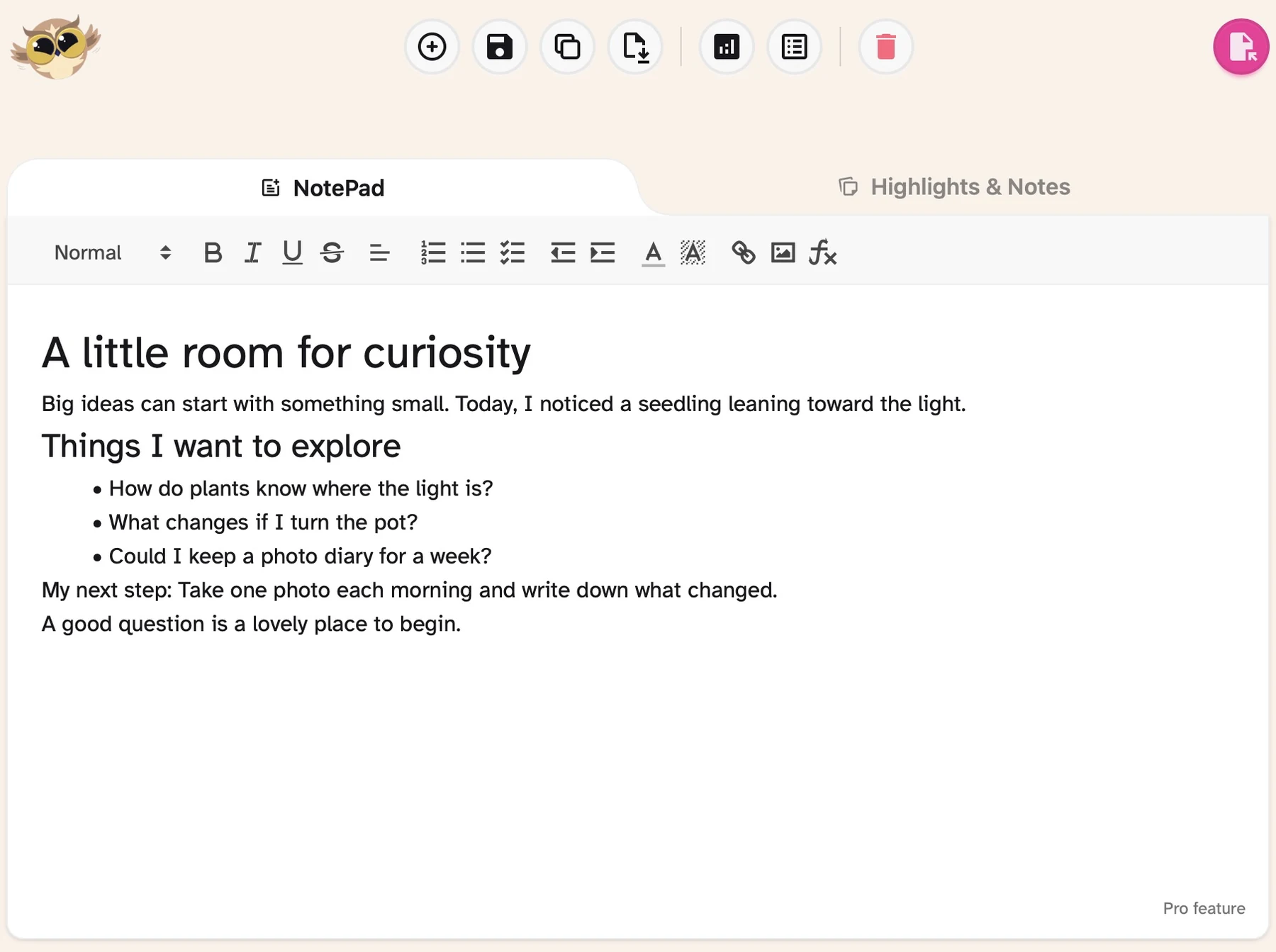Click the bullet 'What changes if I turn the pot?'
Image resolution: width=1276 pixels, height=952 pixels.
tap(263, 522)
